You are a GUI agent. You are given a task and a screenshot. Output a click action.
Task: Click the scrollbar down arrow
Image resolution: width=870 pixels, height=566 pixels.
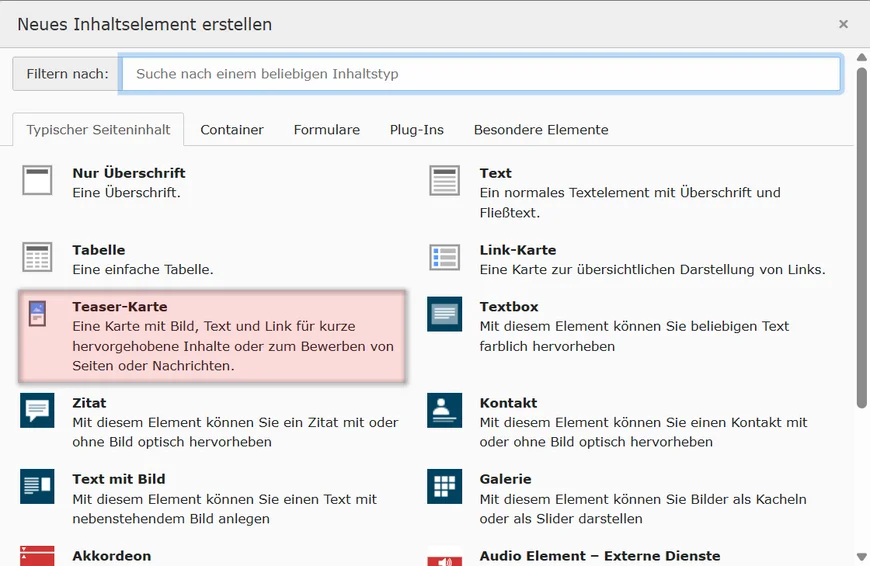pos(862,557)
